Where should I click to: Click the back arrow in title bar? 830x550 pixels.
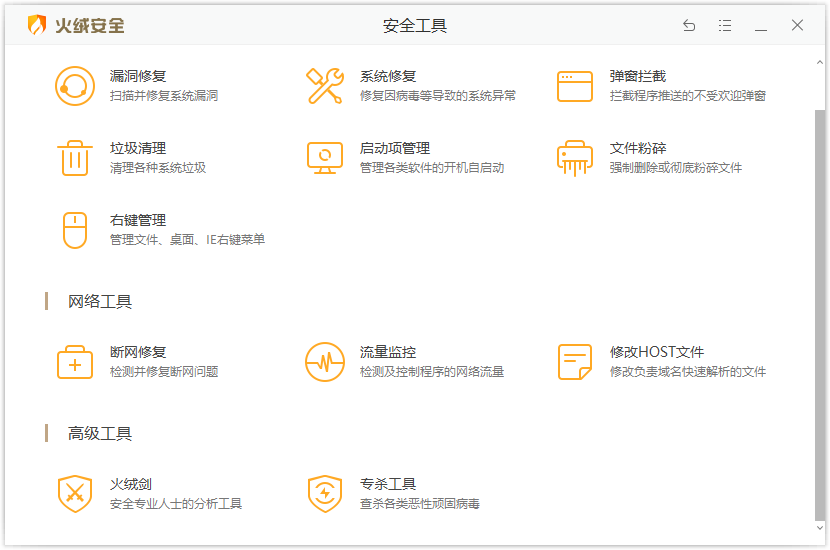pos(689,26)
